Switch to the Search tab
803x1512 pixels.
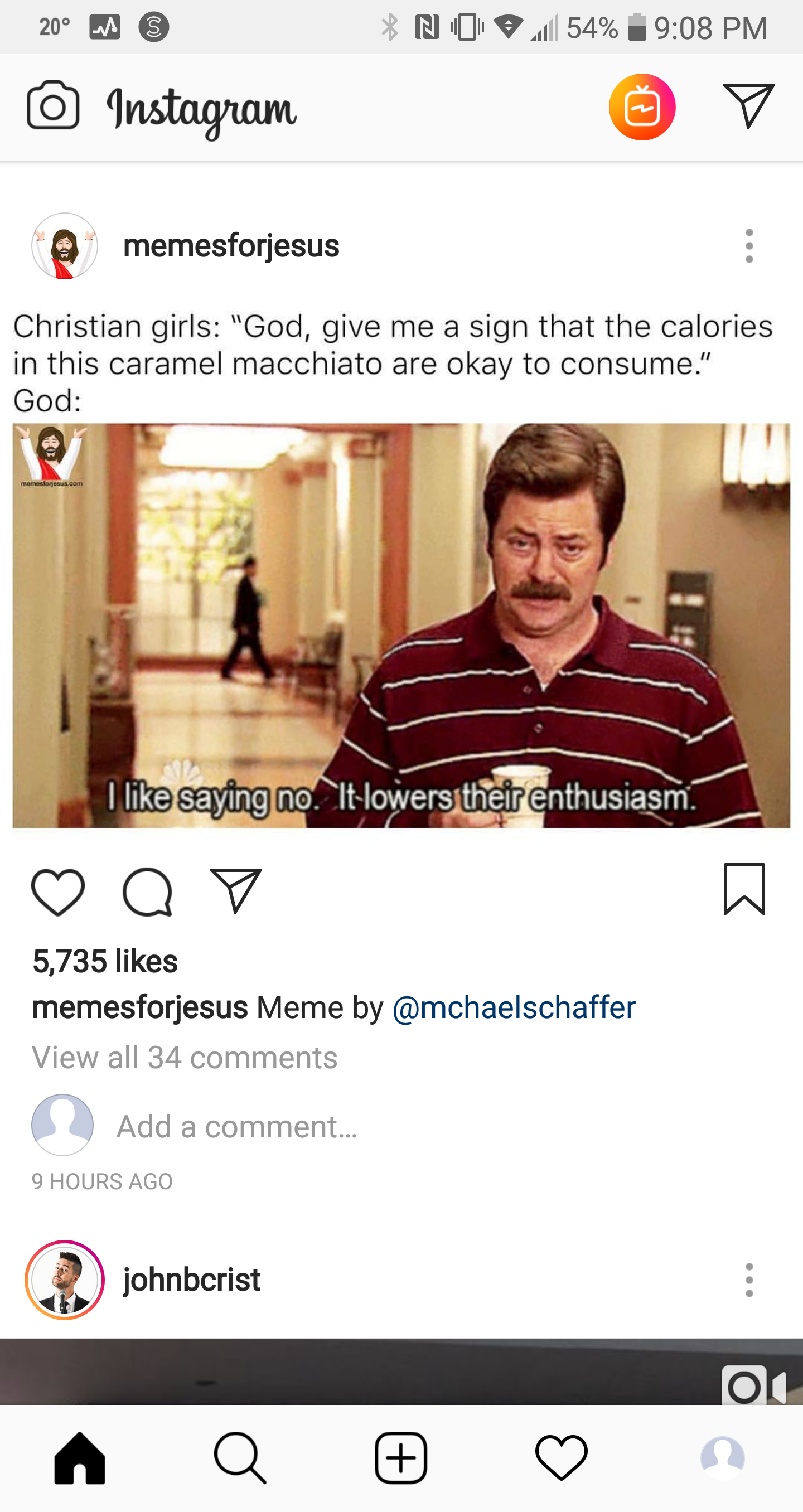tap(240, 1458)
